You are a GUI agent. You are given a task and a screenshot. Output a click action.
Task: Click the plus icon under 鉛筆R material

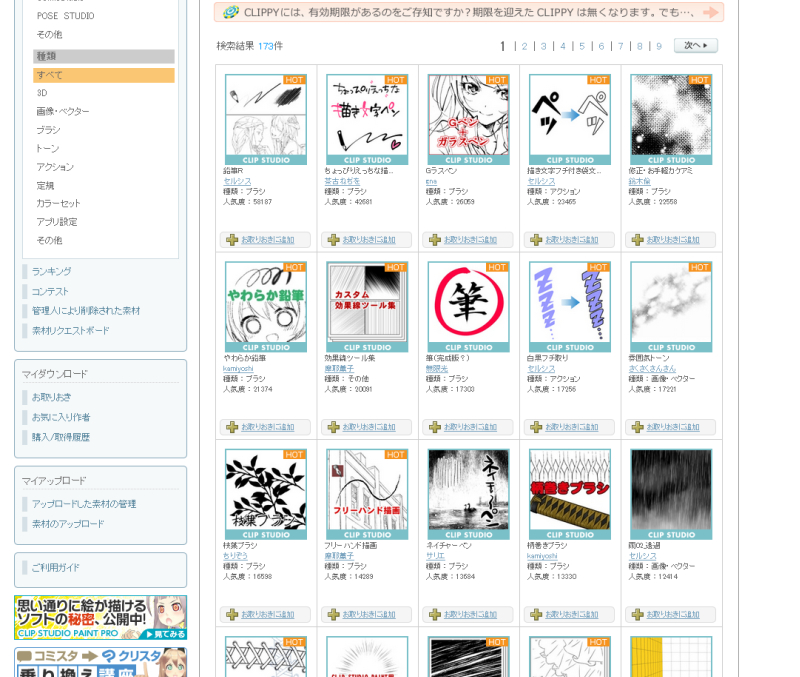tap(232, 240)
